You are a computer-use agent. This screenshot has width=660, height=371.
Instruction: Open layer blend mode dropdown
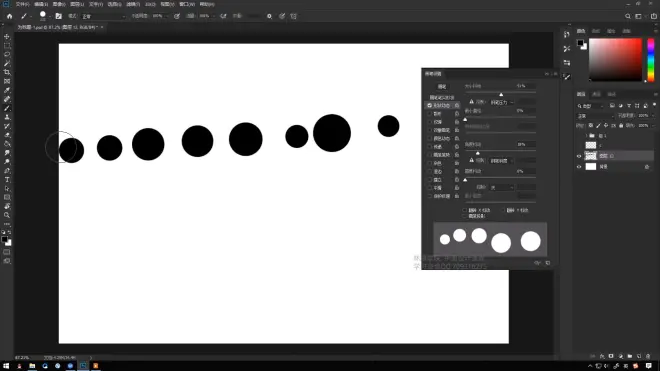[x=595, y=116]
